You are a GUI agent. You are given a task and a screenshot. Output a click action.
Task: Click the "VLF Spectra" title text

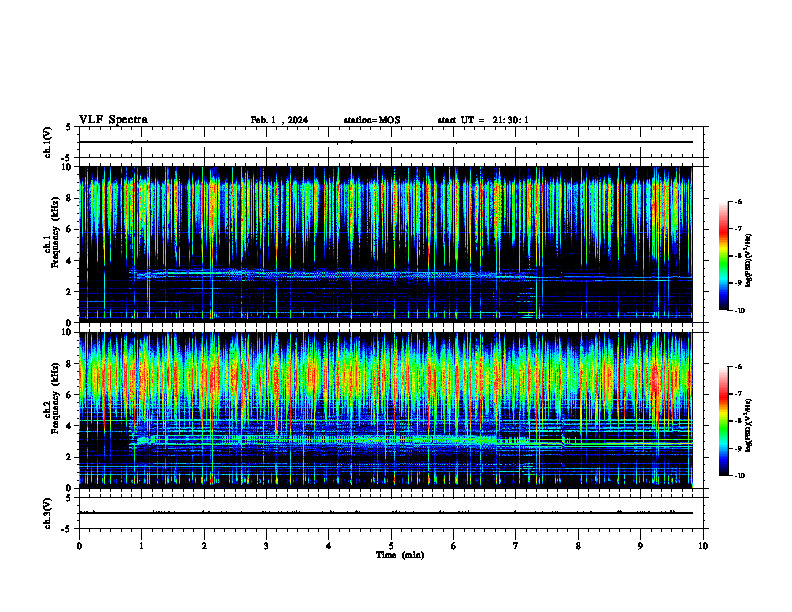point(113,120)
